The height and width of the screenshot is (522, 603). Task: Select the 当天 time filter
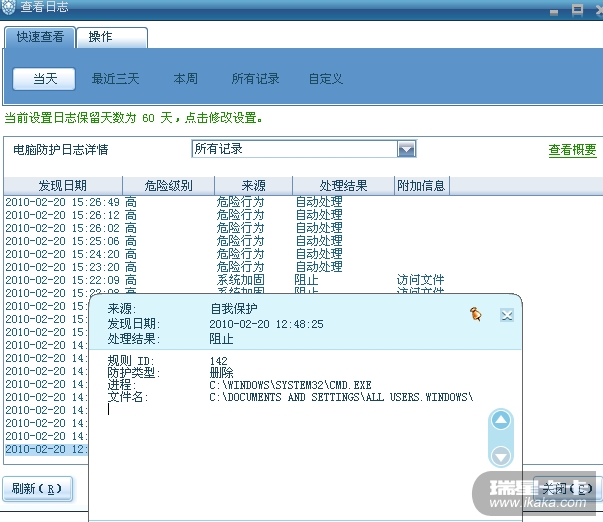coord(44,79)
